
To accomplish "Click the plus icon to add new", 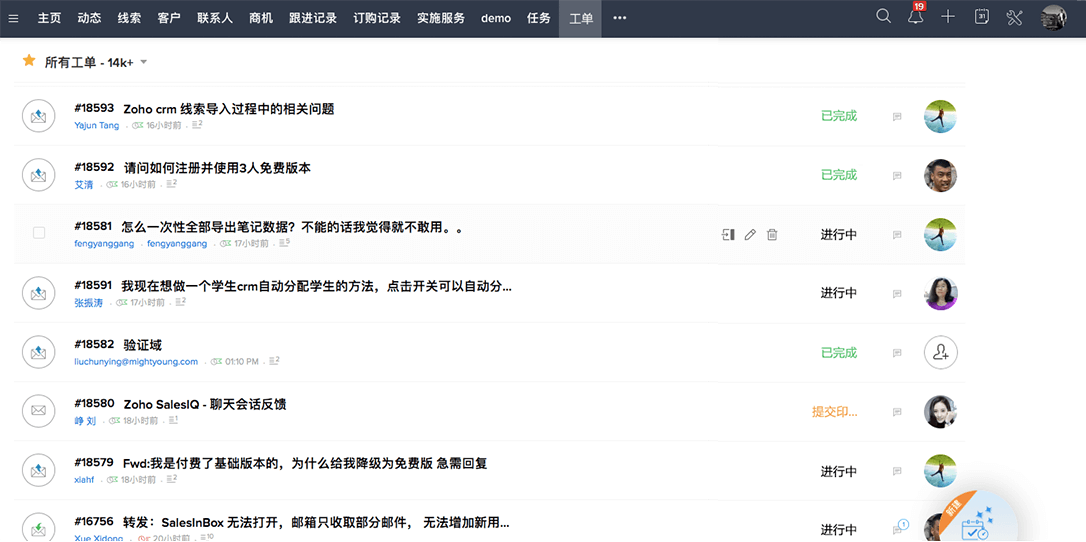I will 948,17.
